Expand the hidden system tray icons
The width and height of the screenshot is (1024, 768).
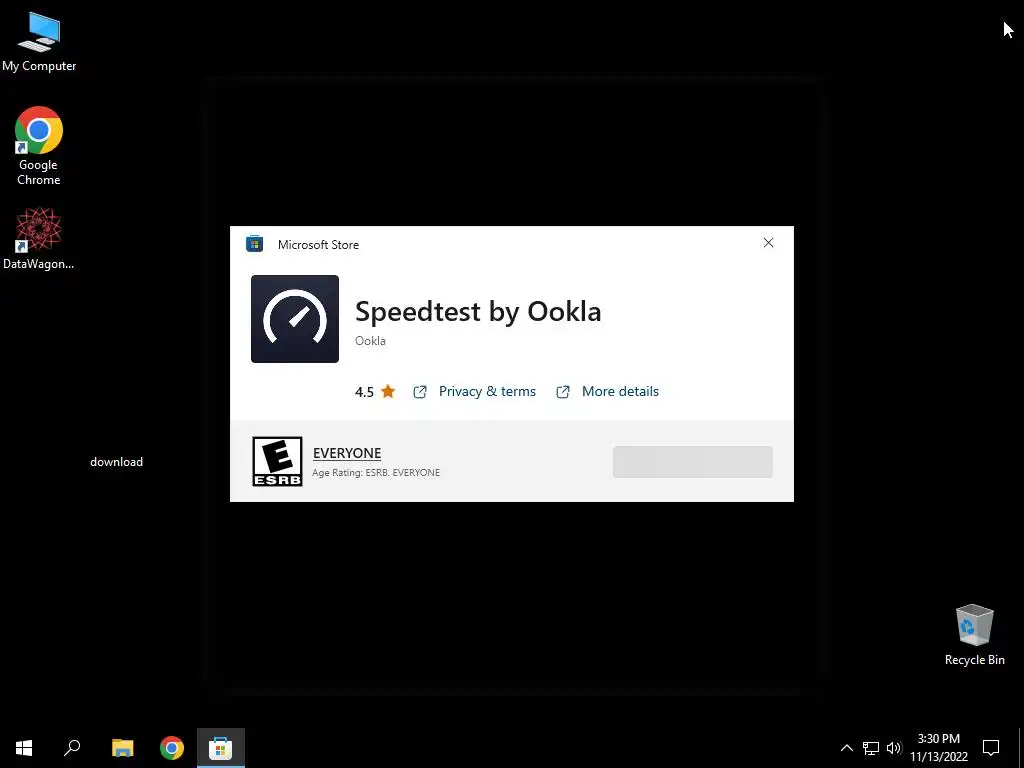pos(846,748)
